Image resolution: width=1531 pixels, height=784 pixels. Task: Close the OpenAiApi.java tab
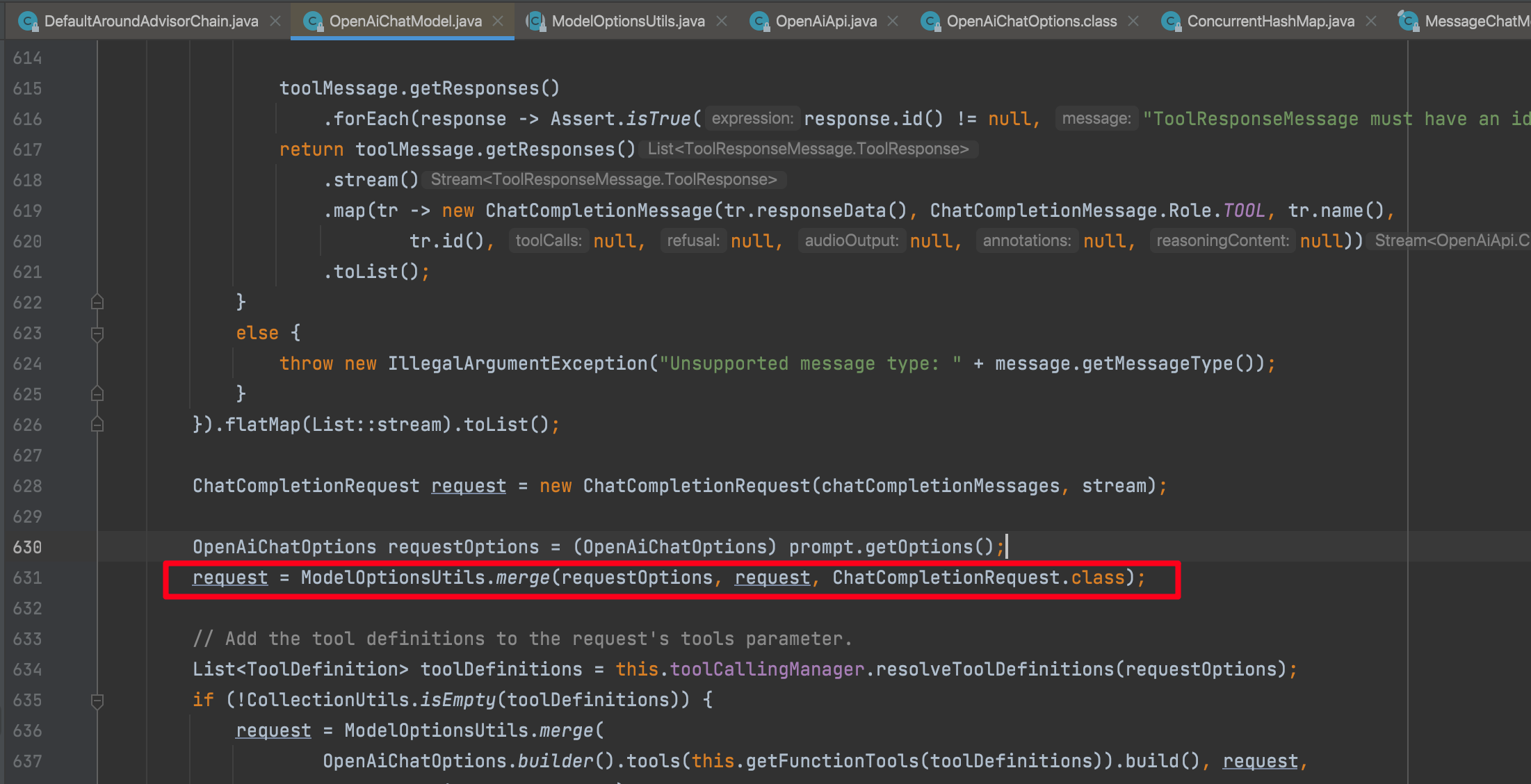(x=893, y=22)
